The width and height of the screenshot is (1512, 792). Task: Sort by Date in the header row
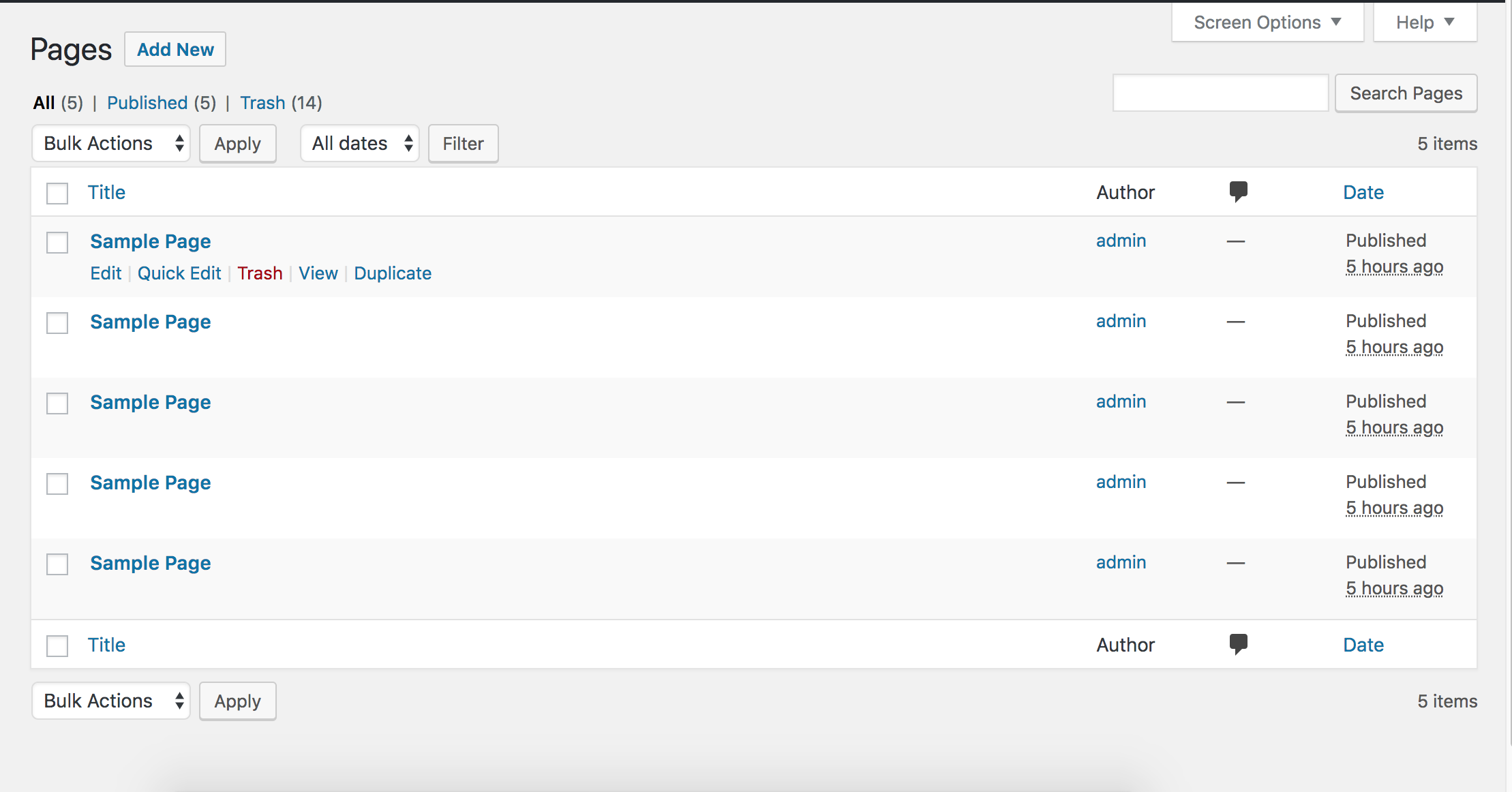point(1363,192)
